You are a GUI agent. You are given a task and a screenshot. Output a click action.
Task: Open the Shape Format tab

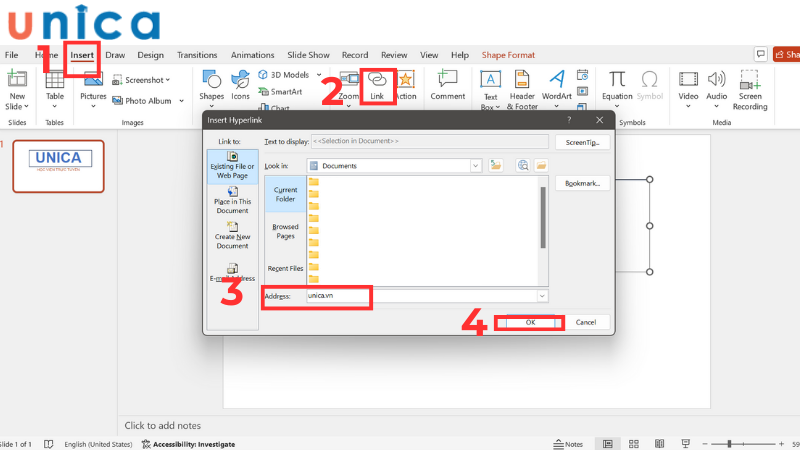click(508, 55)
